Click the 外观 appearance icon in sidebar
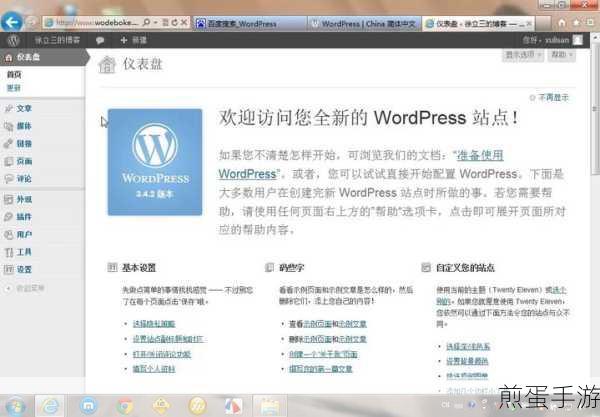This screenshot has width=600, height=417. pyautogui.click(x=8, y=199)
